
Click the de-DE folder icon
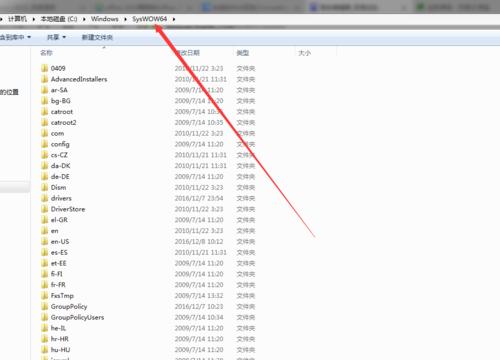click(44, 177)
